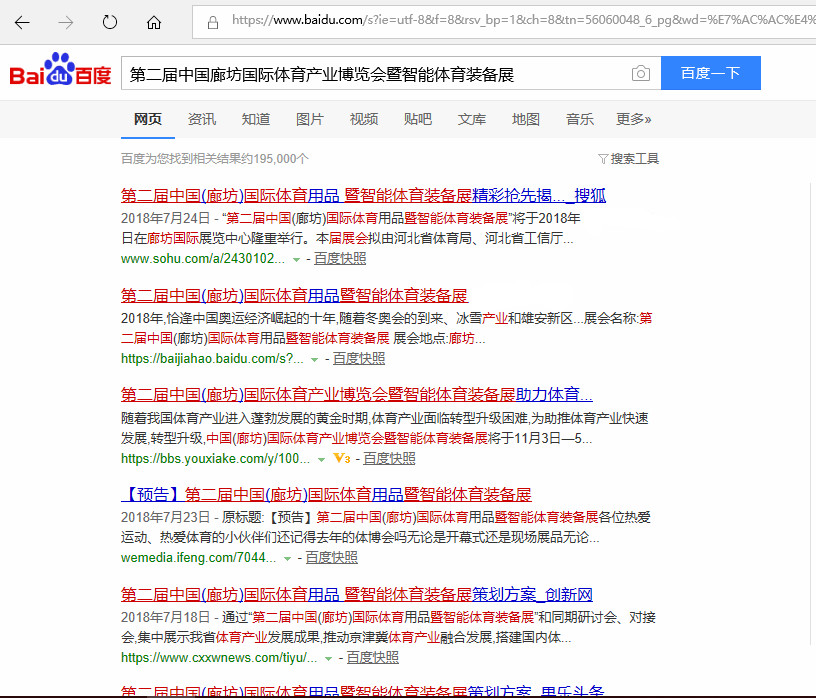This screenshot has width=816, height=698.
Task: Go back with the browser back arrow
Action: tap(22, 22)
